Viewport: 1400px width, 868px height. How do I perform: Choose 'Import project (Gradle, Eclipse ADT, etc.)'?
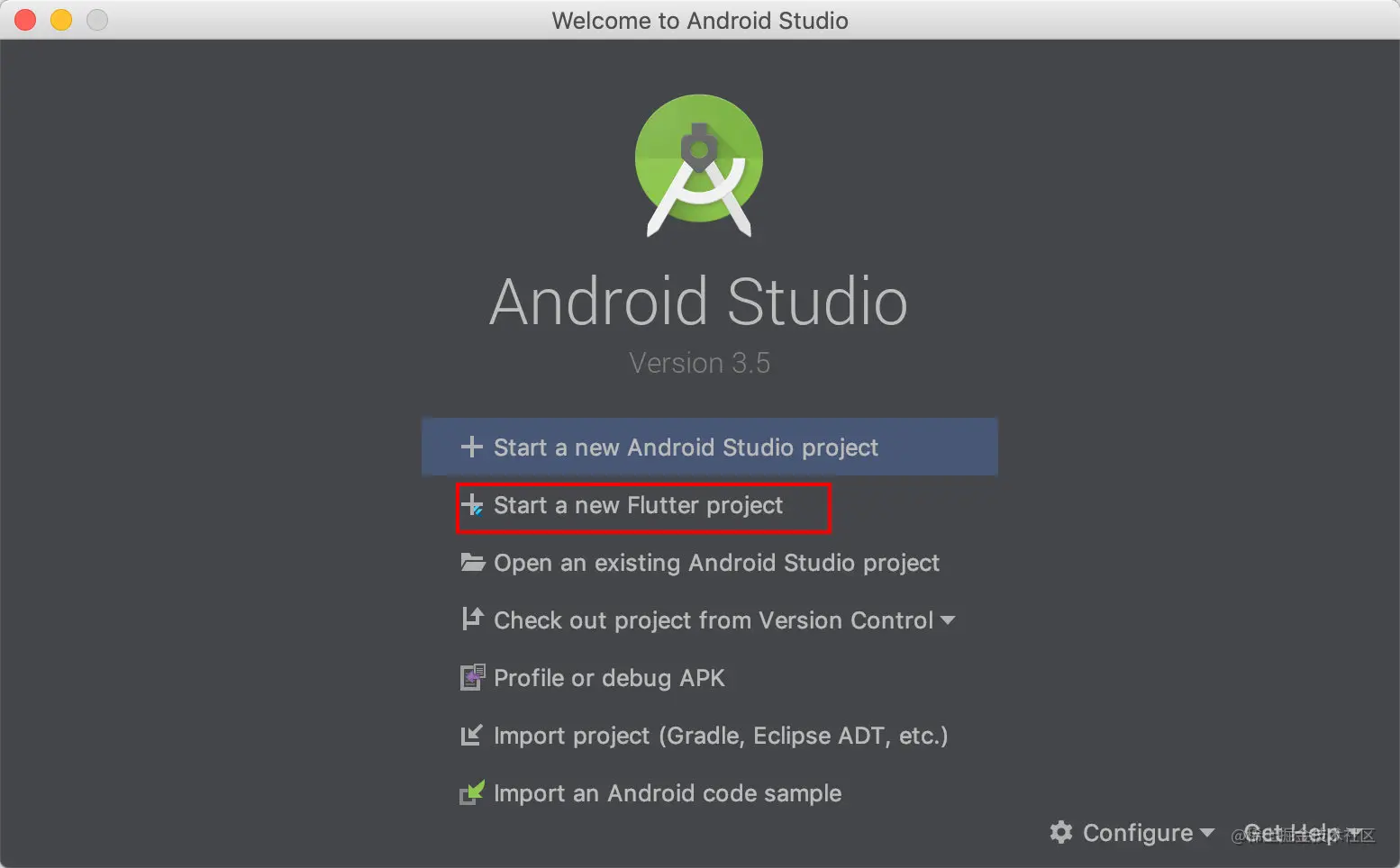[721, 736]
